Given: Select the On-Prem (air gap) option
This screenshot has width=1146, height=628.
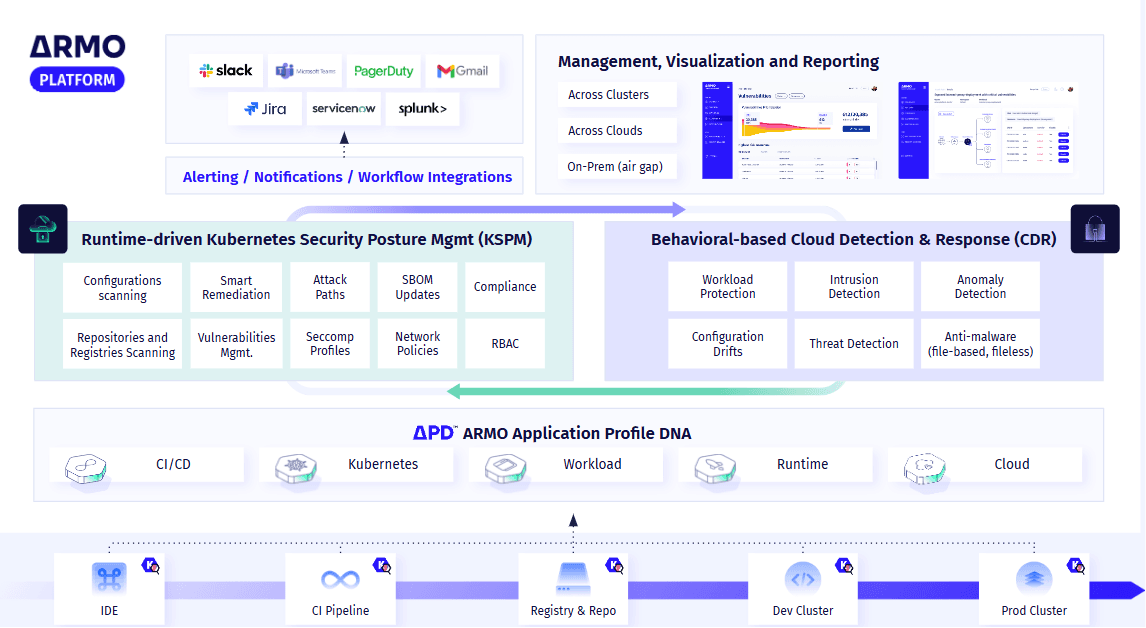Looking at the screenshot, I should 617,166.
